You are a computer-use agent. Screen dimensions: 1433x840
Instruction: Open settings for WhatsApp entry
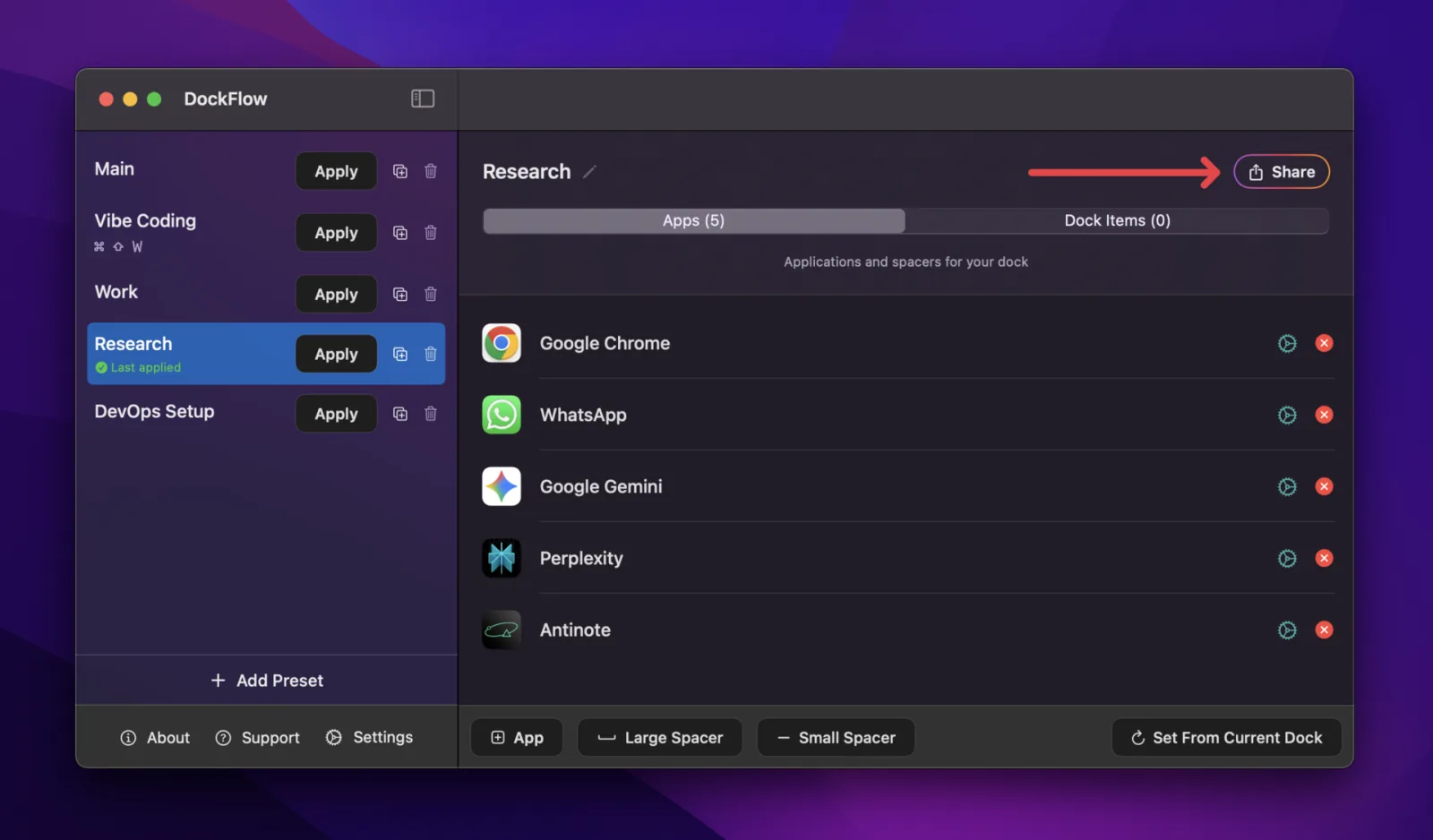click(x=1287, y=415)
